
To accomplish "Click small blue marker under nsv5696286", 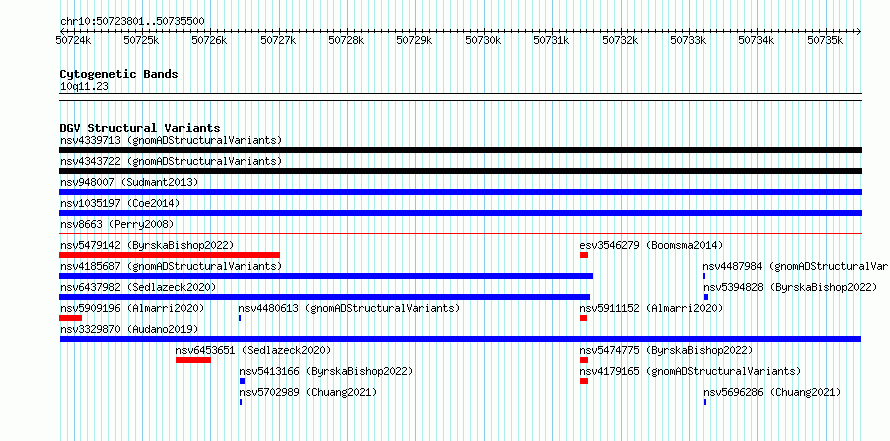I will (705, 402).
